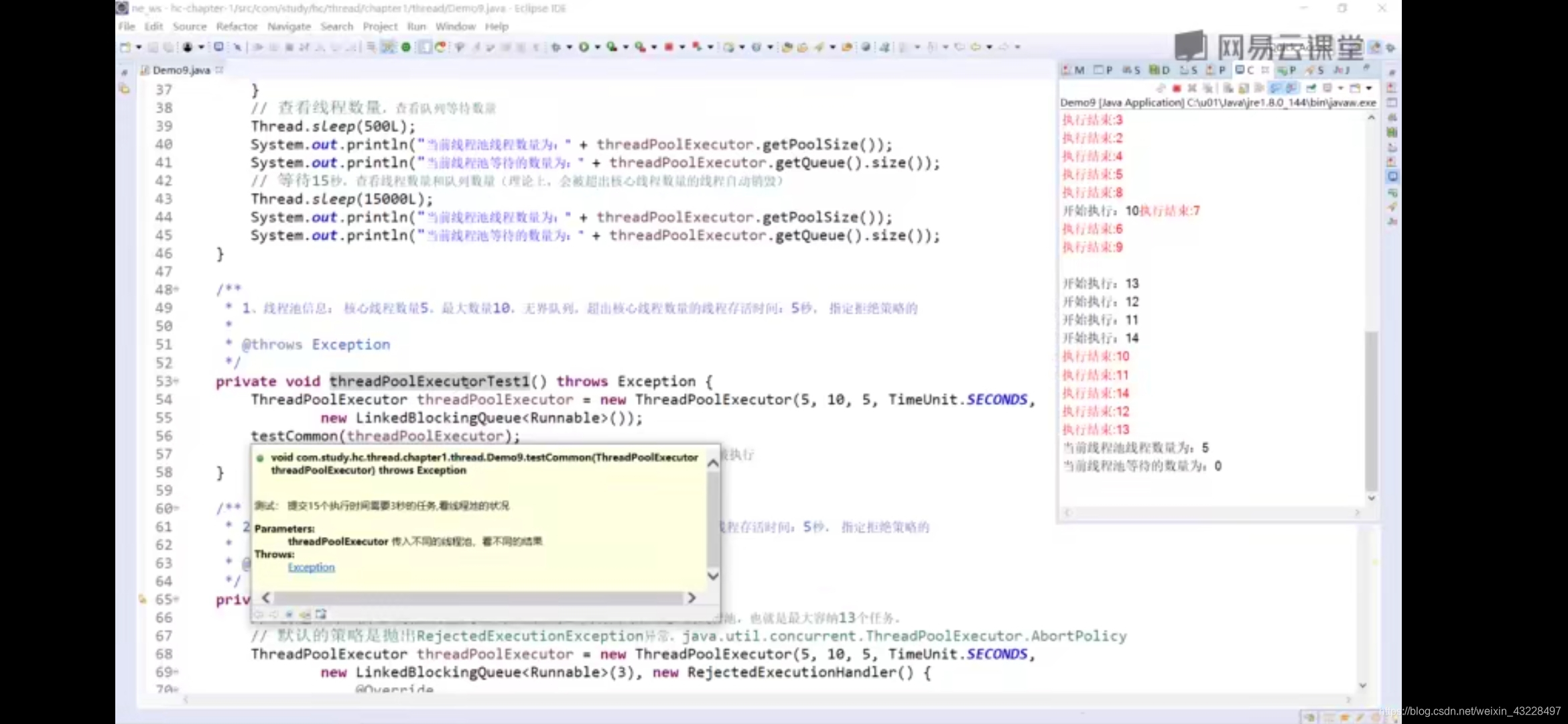1568x724 pixels.
Task: Click the Open Console icon
Action: 1355,88
